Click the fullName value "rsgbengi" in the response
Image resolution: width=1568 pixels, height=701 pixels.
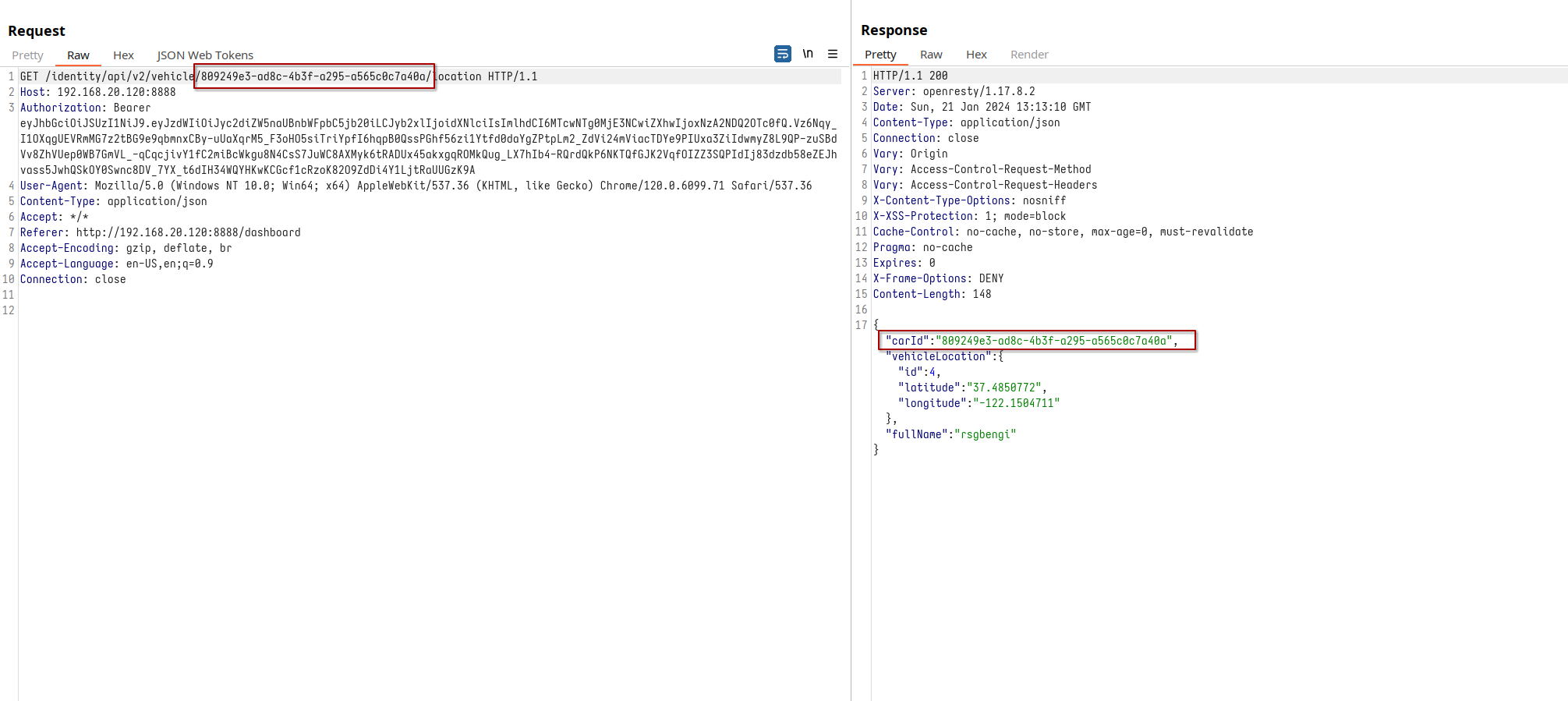(985, 434)
